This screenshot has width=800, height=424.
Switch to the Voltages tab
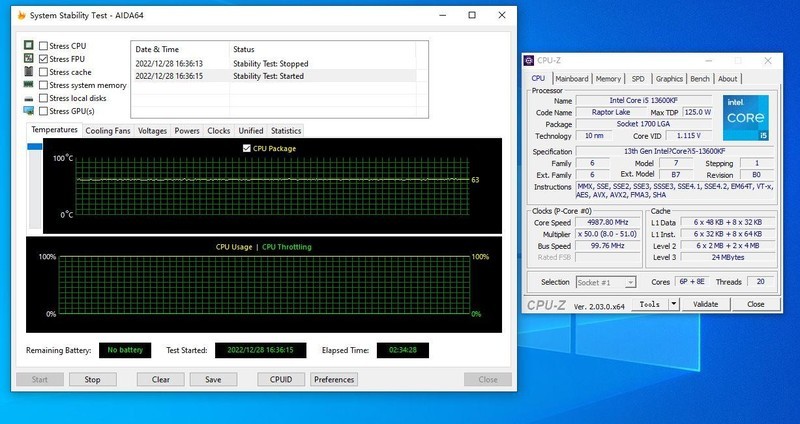coord(152,131)
